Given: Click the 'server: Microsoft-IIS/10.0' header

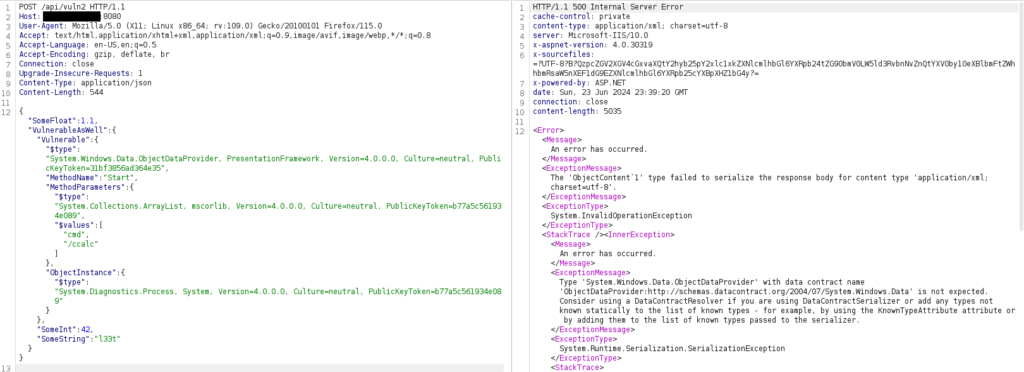Looking at the screenshot, I should coord(590,35).
